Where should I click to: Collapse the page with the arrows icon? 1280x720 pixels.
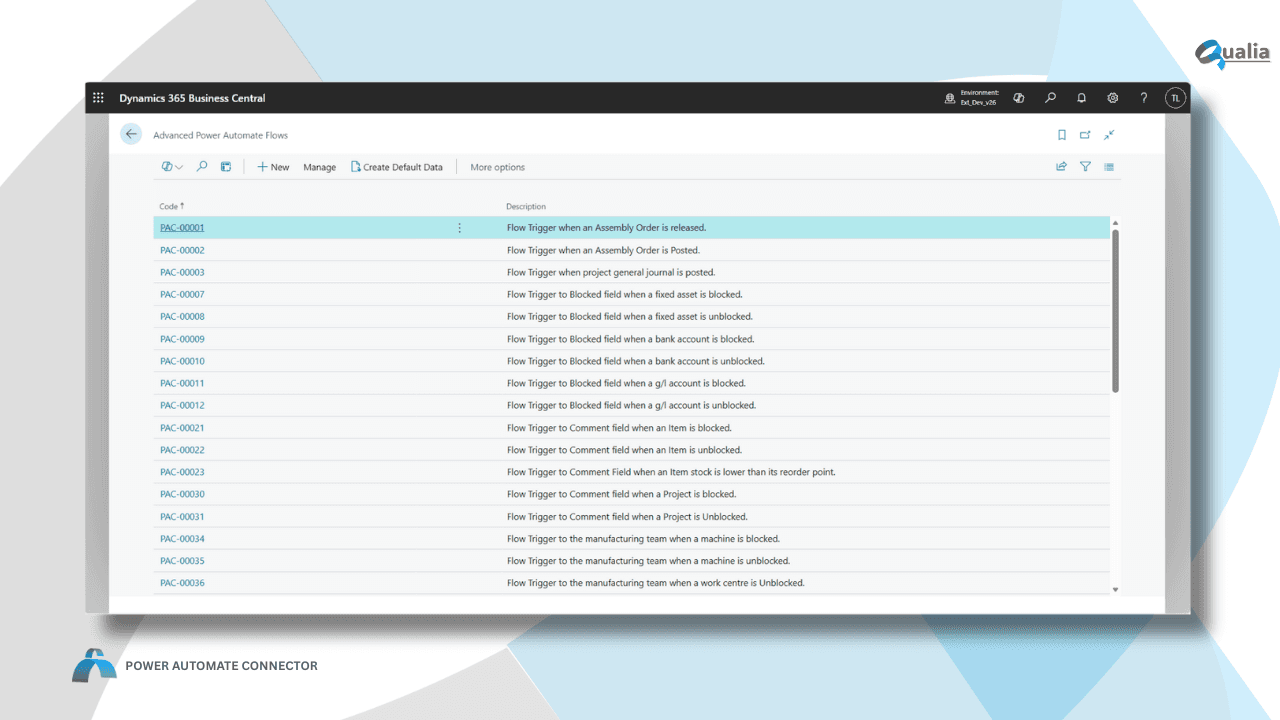tap(1109, 135)
